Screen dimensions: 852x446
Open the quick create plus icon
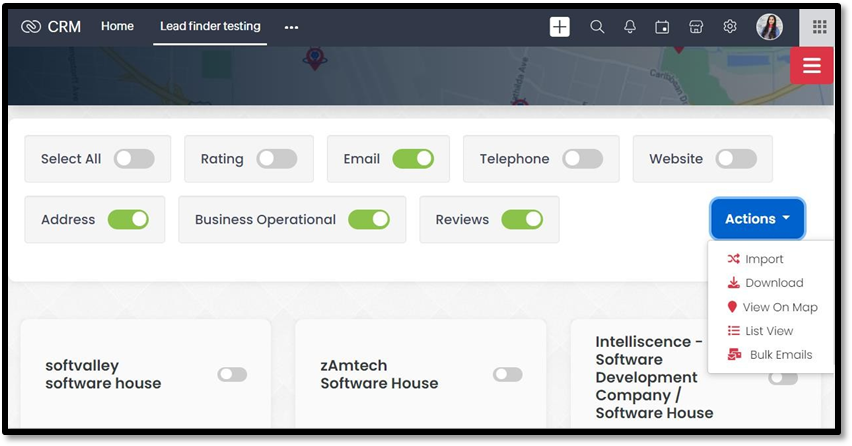point(559,27)
